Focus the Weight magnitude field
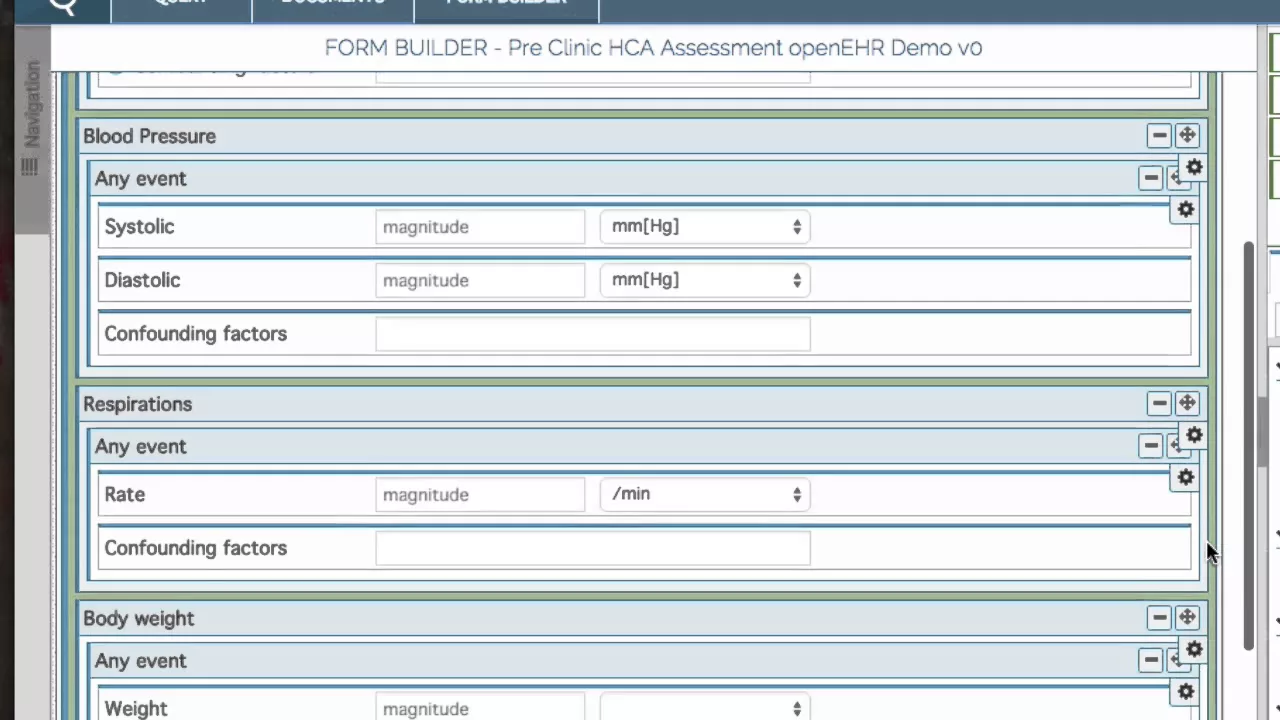This screenshot has width=1280, height=720. point(480,708)
